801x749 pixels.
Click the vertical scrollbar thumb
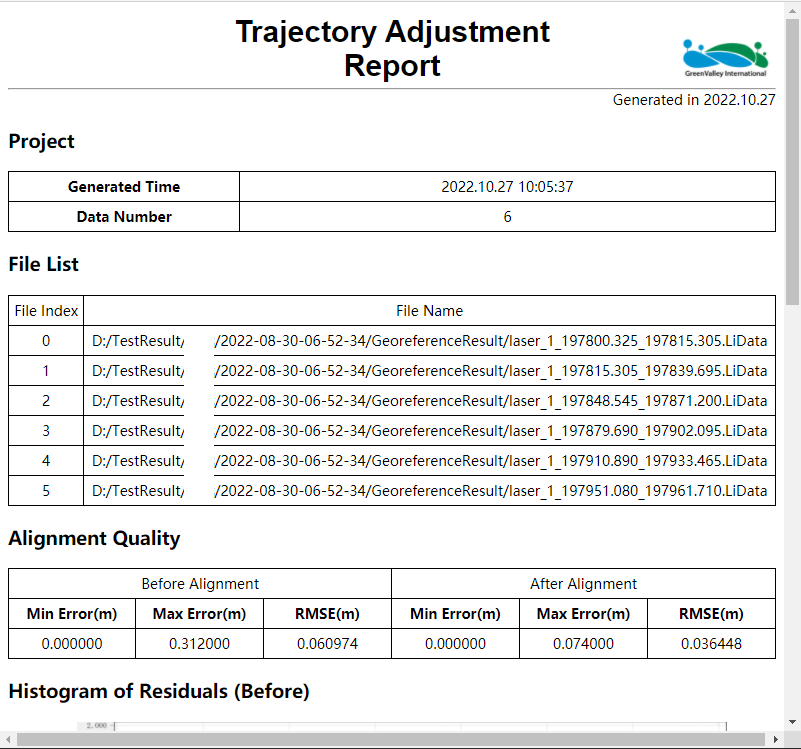792,162
